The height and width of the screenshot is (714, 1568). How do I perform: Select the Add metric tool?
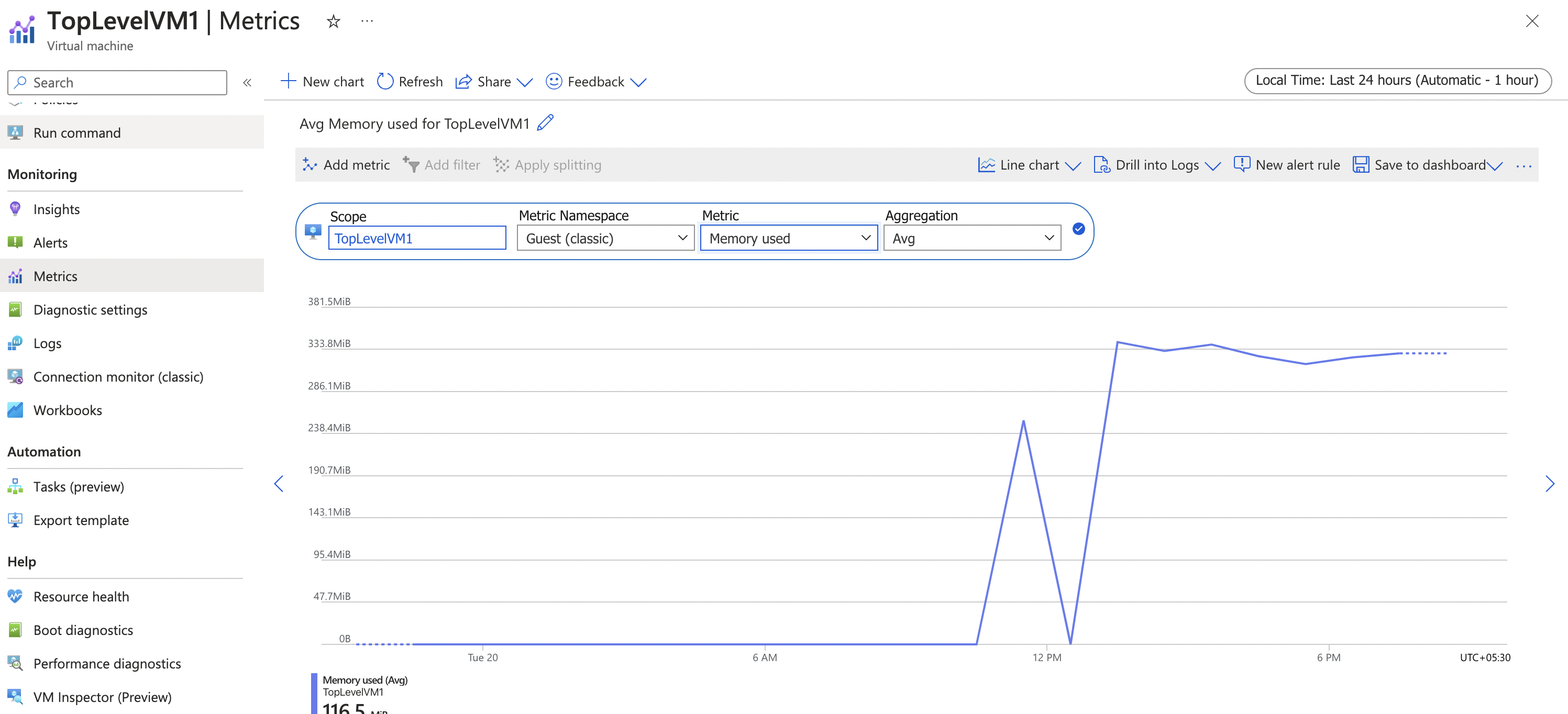[345, 164]
